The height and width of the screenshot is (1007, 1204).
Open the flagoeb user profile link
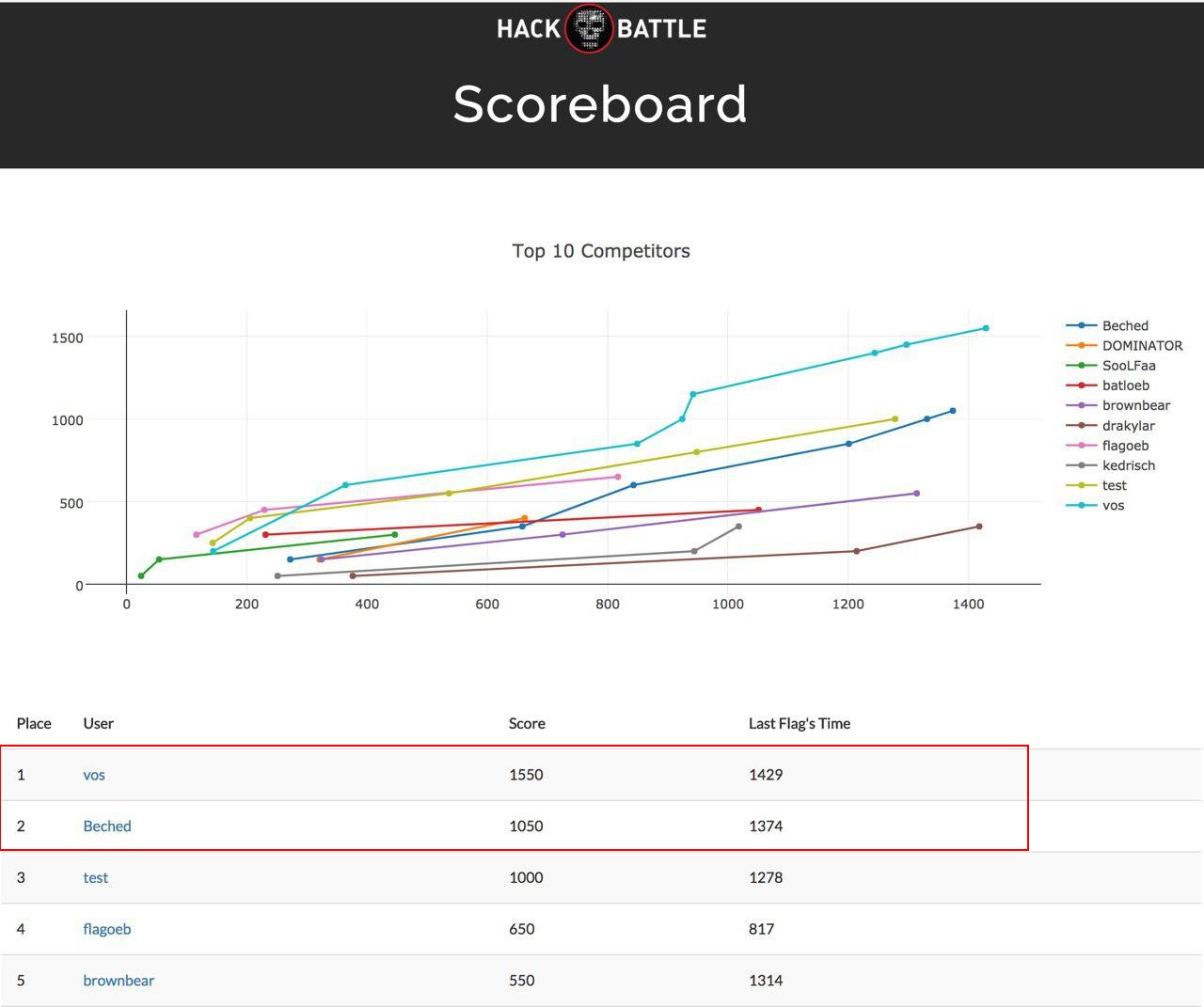tap(107, 929)
